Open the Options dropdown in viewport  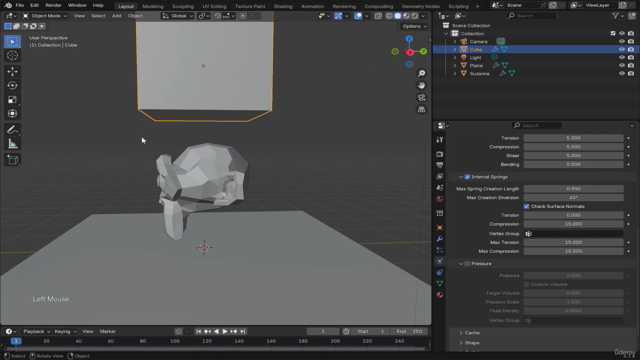414,26
